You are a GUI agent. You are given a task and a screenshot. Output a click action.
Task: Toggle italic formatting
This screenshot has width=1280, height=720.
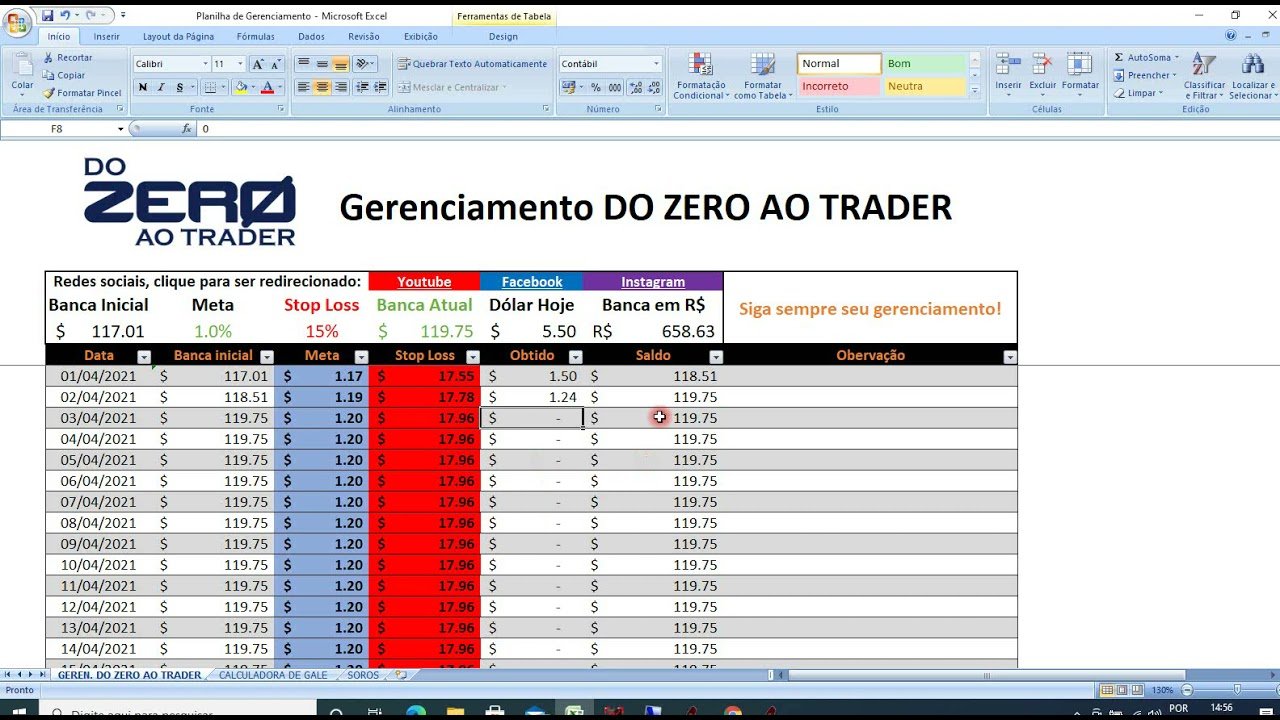pyautogui.click(x=161, y=88)
